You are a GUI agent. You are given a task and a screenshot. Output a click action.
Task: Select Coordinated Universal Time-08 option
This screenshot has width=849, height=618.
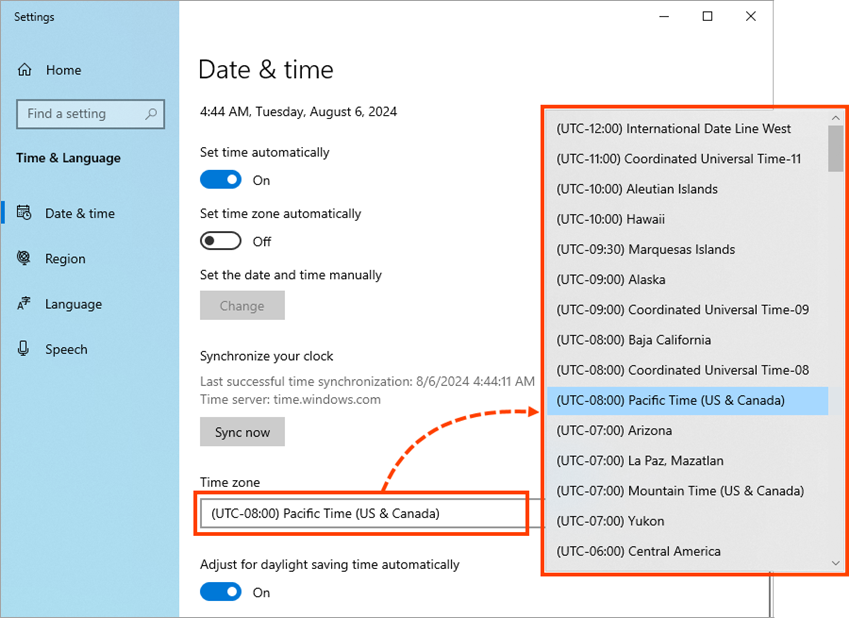point(687,370)
